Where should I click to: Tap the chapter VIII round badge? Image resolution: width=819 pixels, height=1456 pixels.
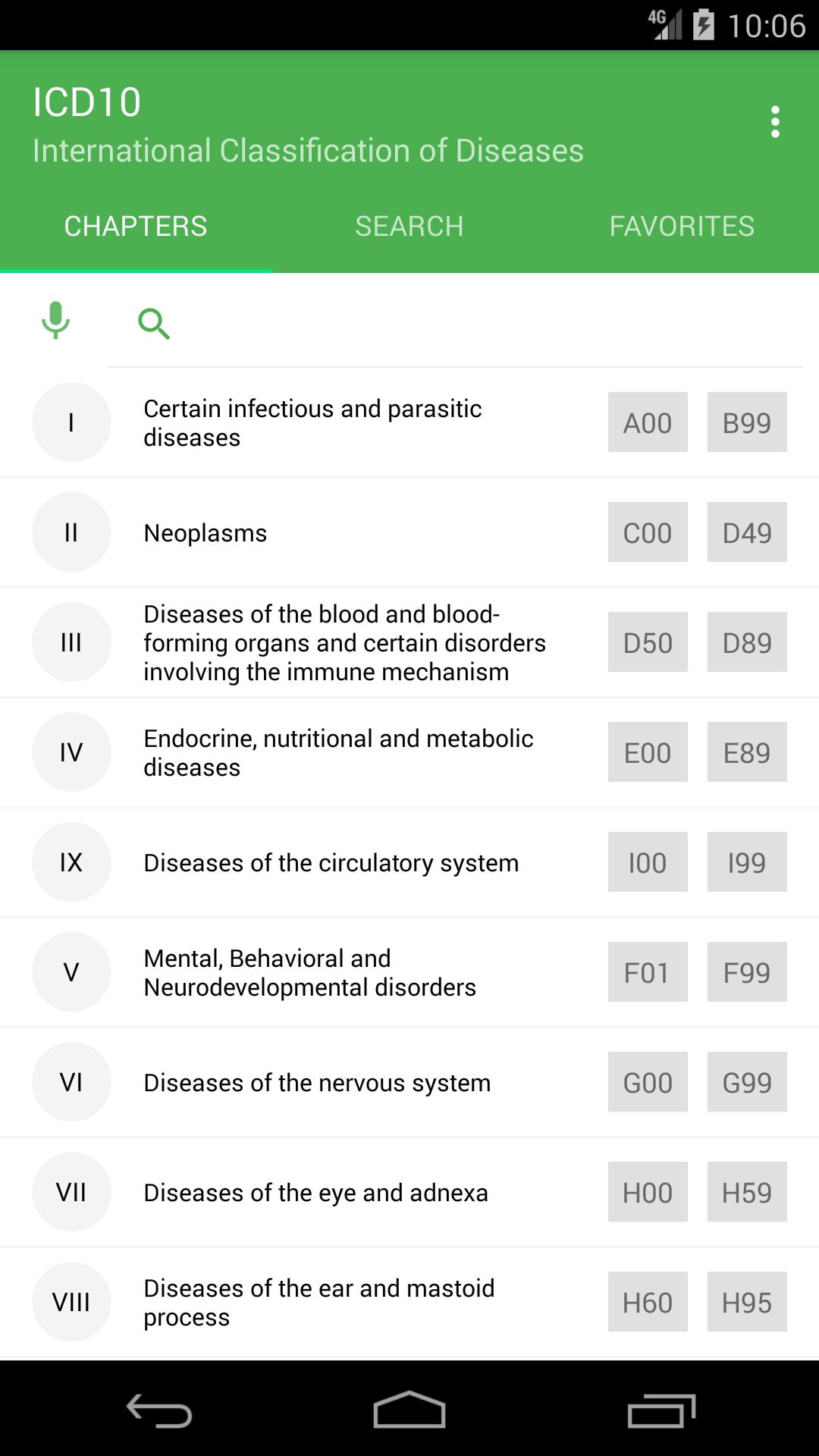click(x=71, y=1302)
